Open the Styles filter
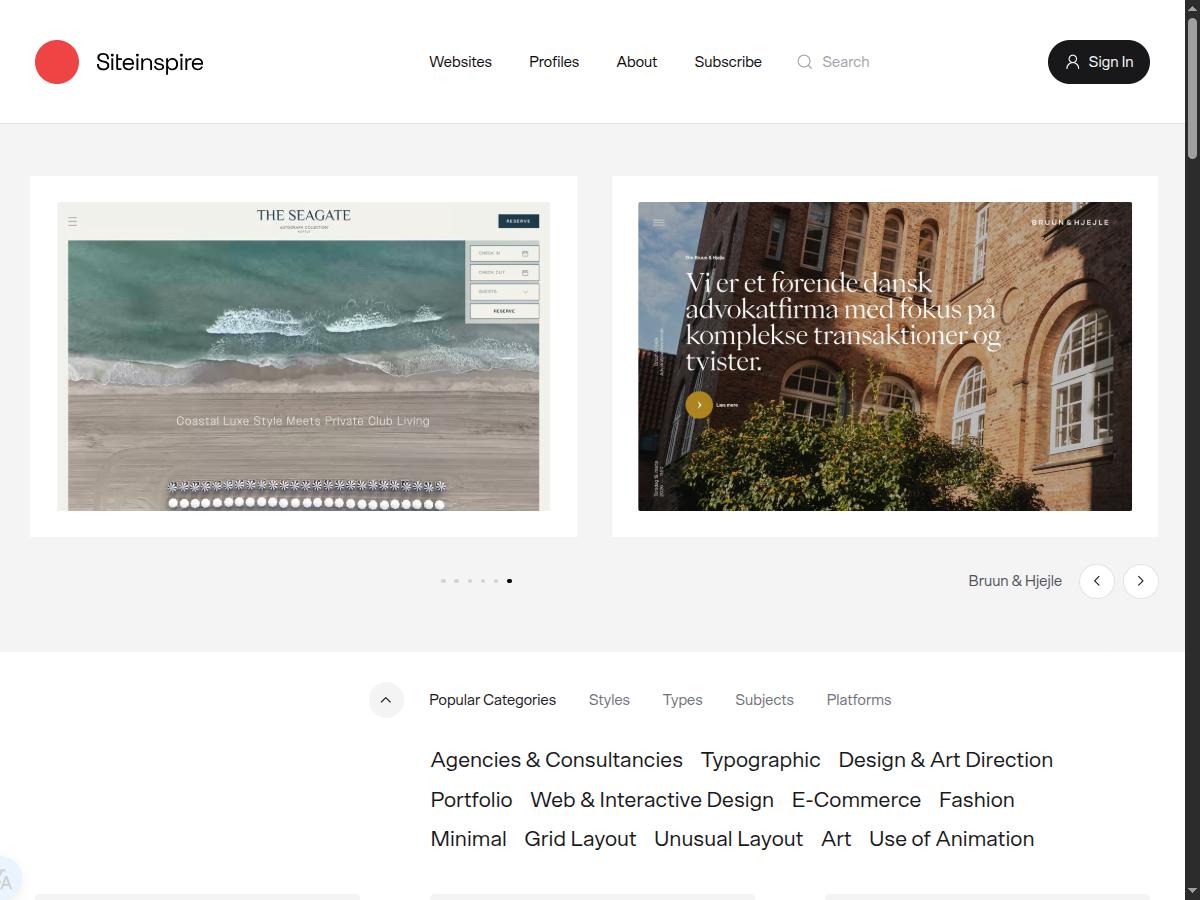Viewport: 1200px width, 900px height. tap(609, 700)
